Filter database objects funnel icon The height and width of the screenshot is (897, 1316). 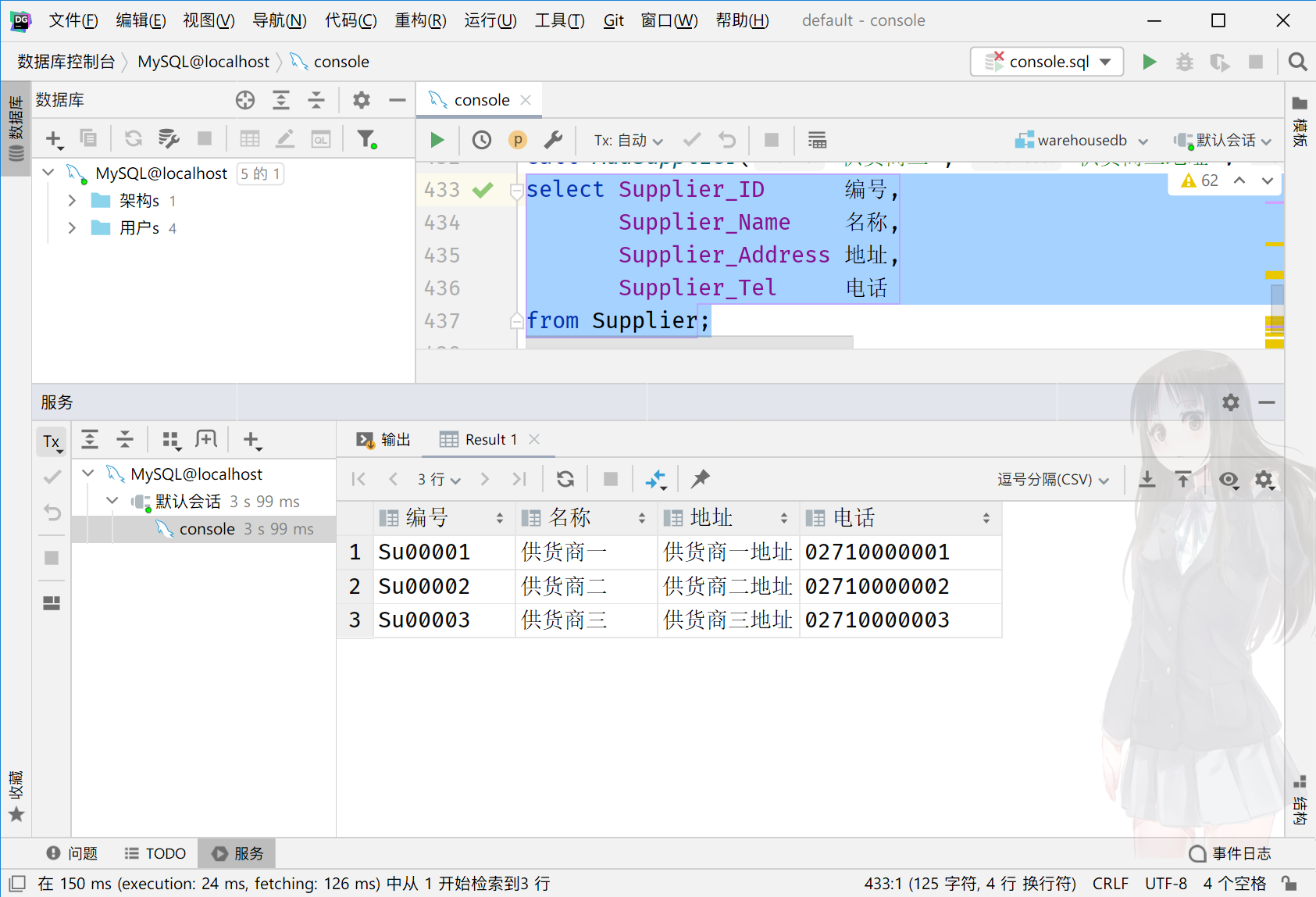point(366,139)
